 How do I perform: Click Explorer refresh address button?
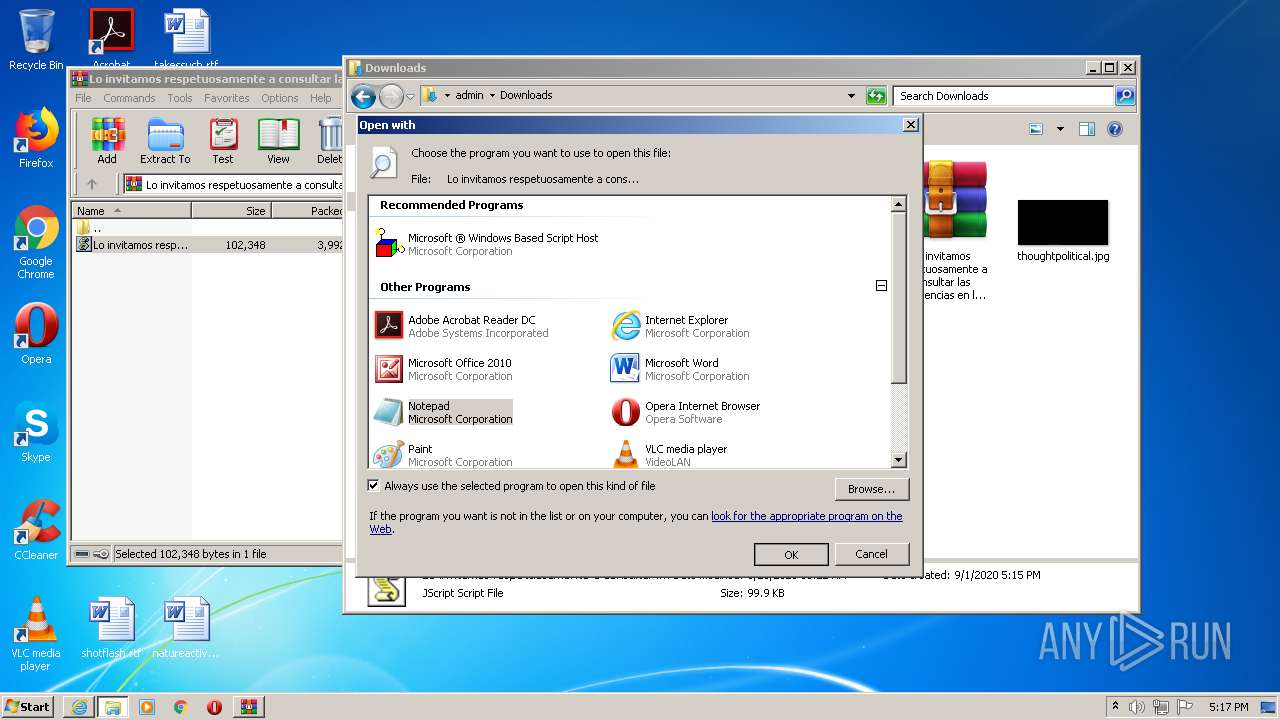[x=876, y=96]
